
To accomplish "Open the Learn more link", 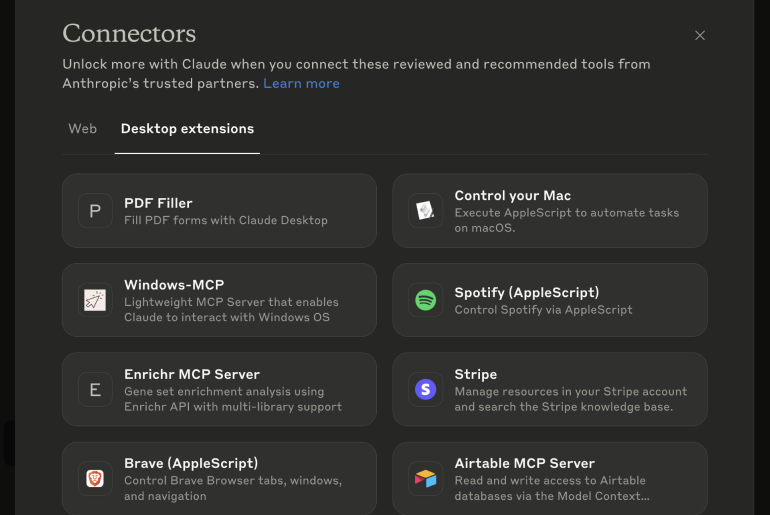I will (301, 83).
